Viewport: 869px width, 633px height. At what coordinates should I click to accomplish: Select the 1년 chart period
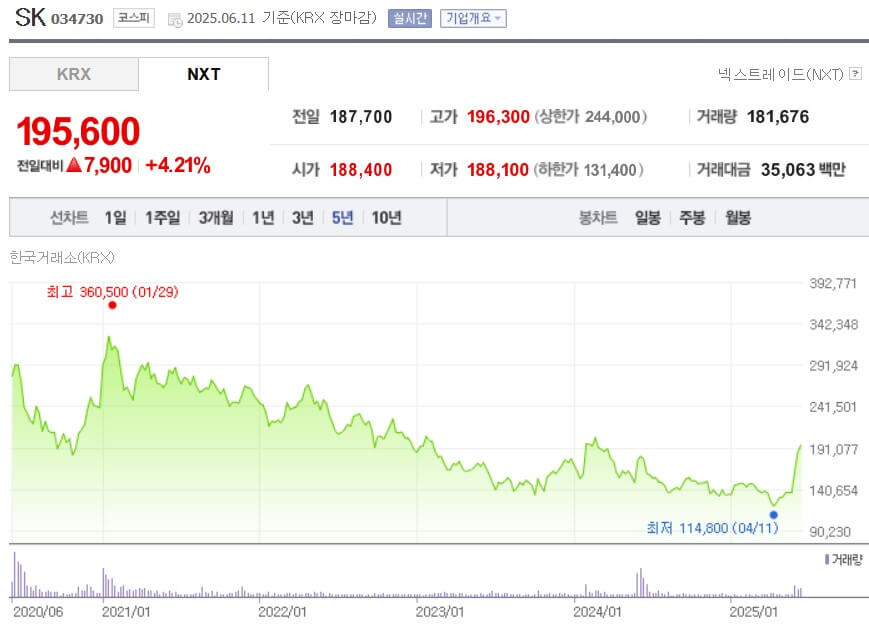[x=260, y=217]
